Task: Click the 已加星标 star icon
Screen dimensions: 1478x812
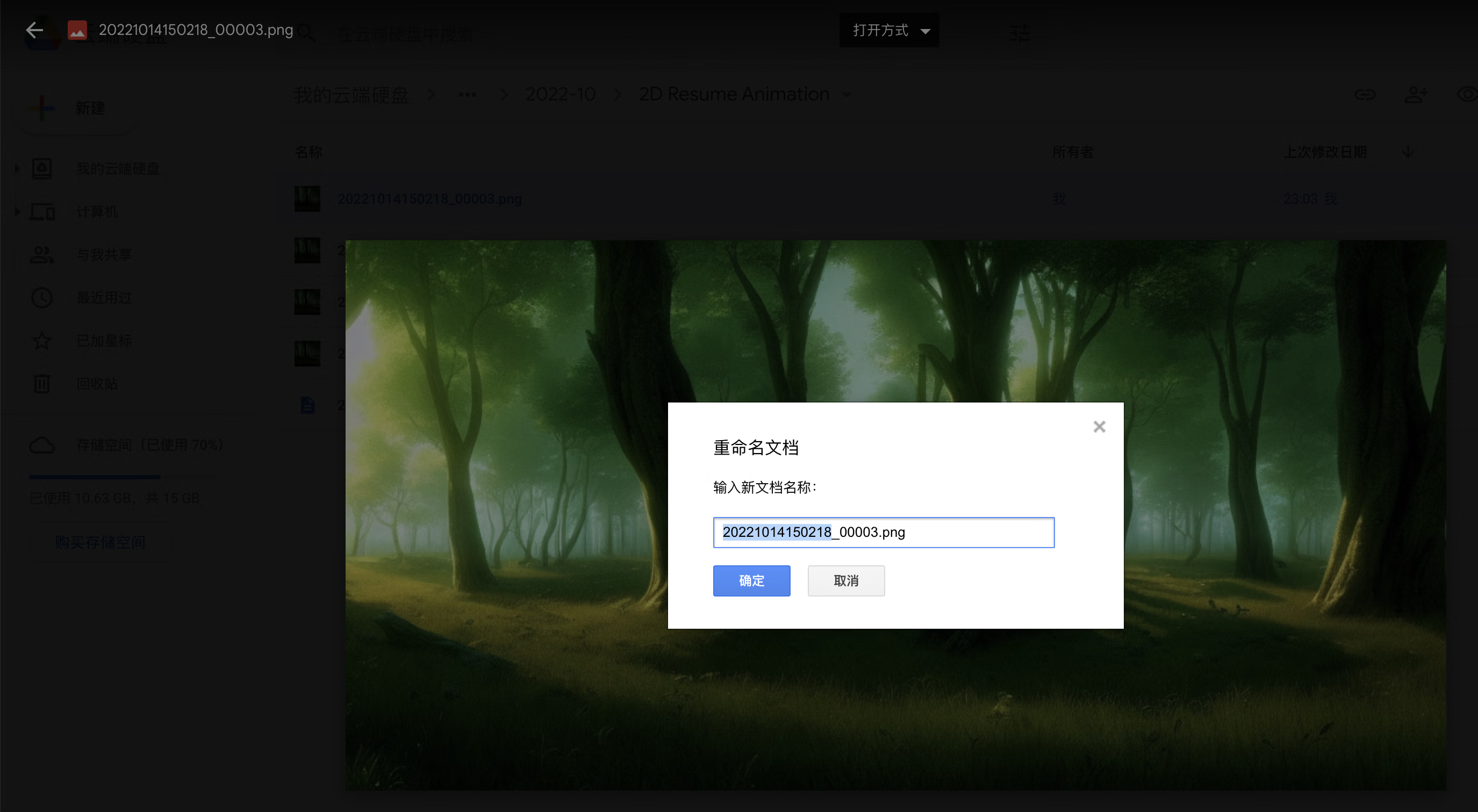Action: 42,341
